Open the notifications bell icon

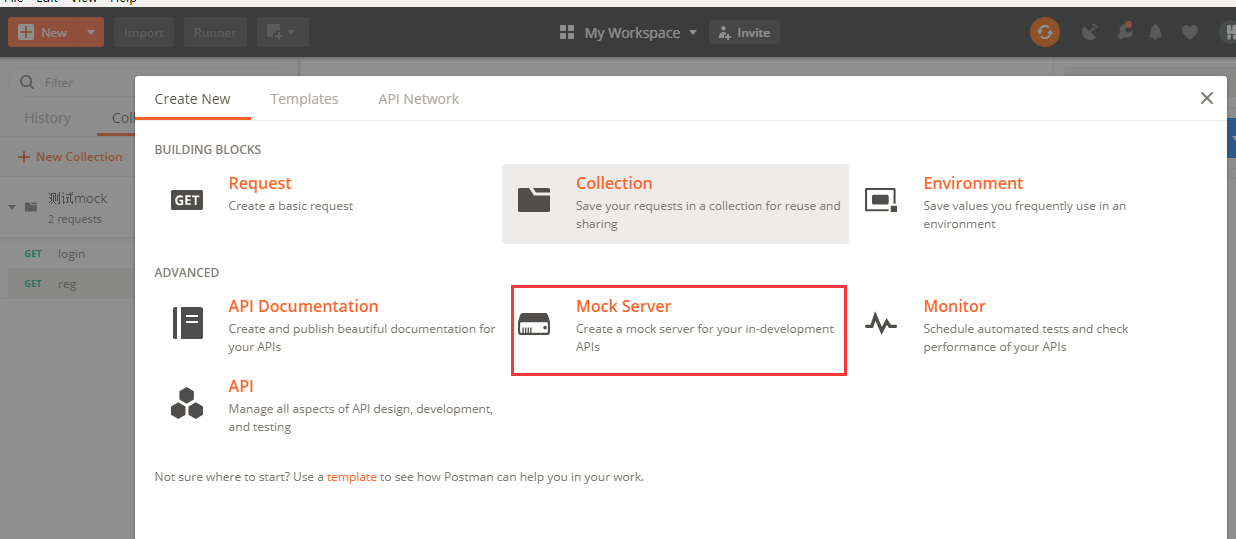tap(1156, 32)
